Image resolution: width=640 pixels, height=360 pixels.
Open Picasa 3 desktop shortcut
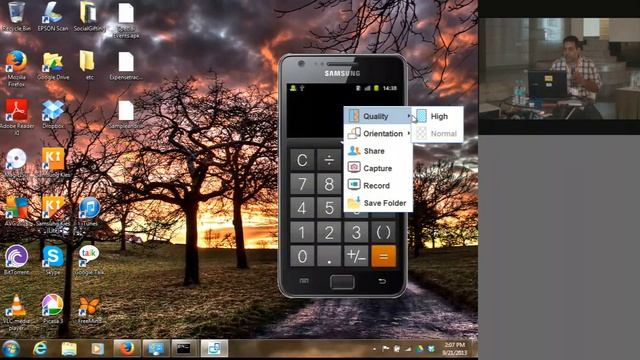point(53,309)
